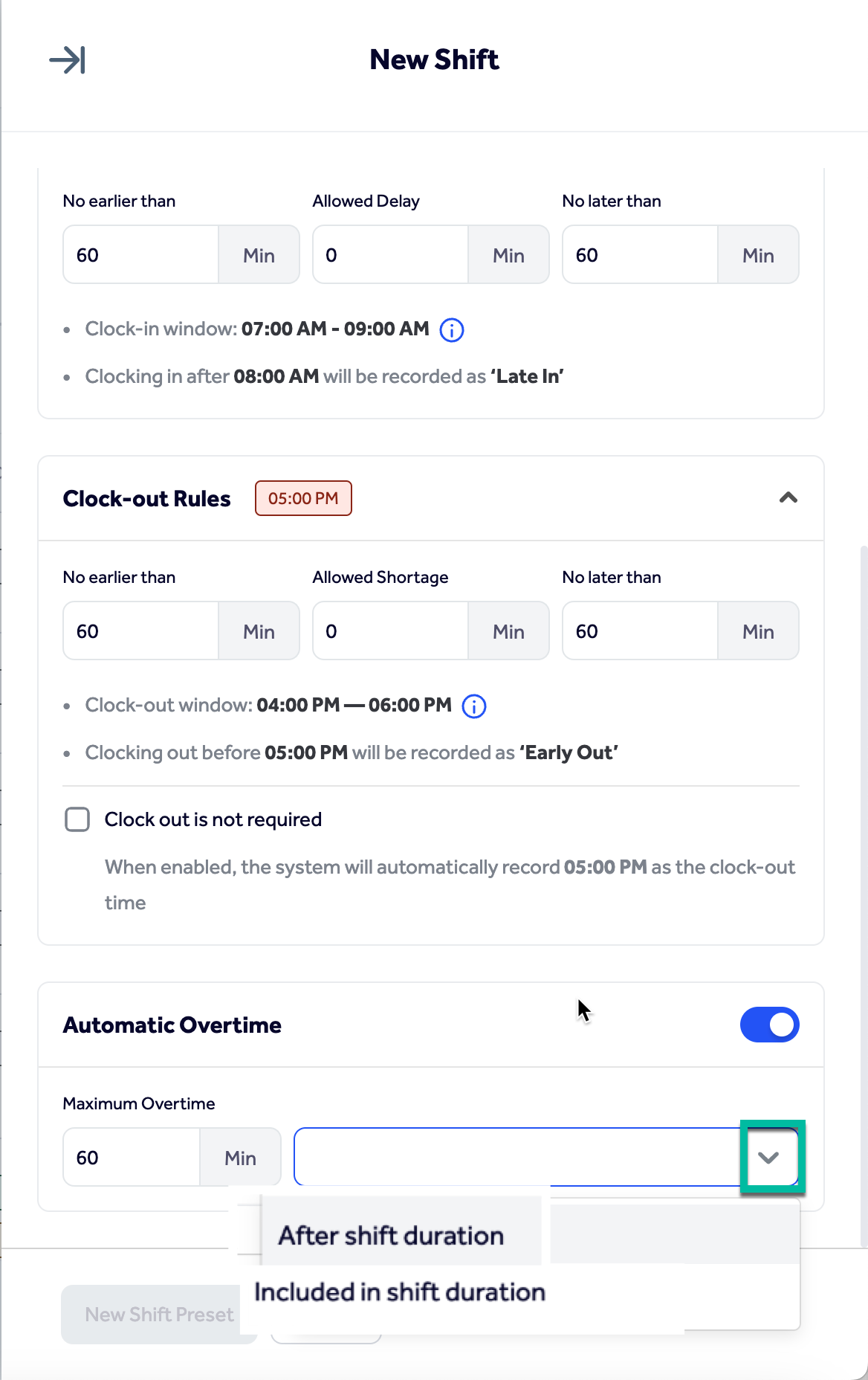This screenshot has width=868, height=1380.
Task: Click the collapse arrow icon in Clock-out Rules
Action: point(789,498)
